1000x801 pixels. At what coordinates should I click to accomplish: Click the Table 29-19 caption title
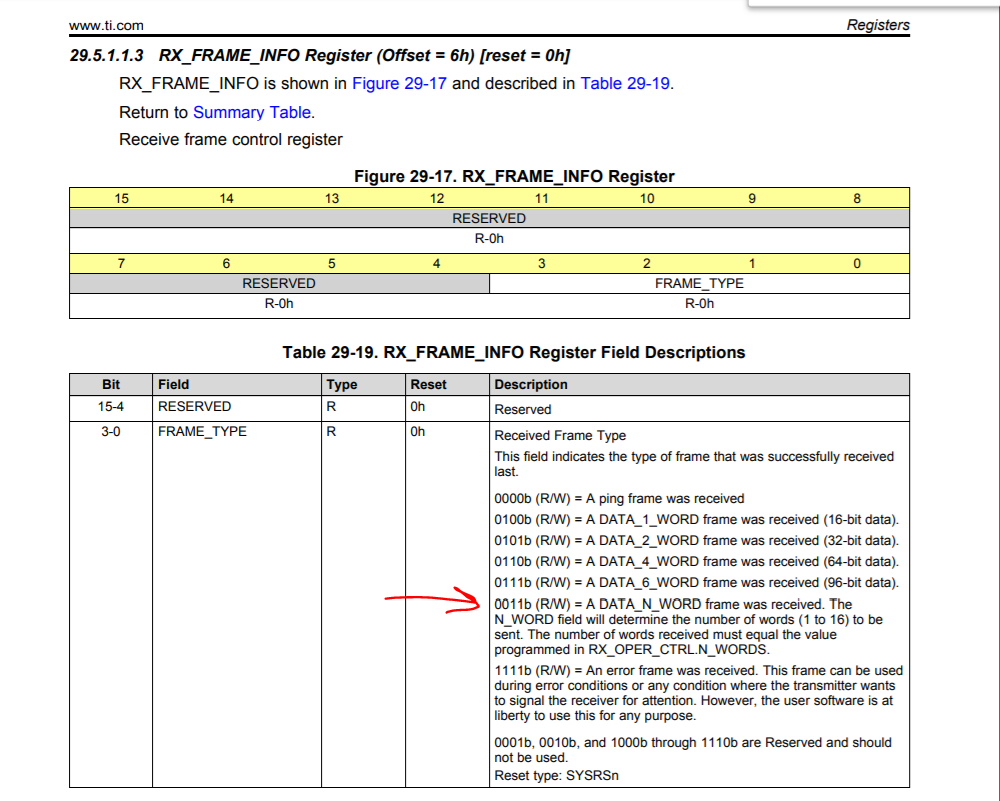click(514, 353)
